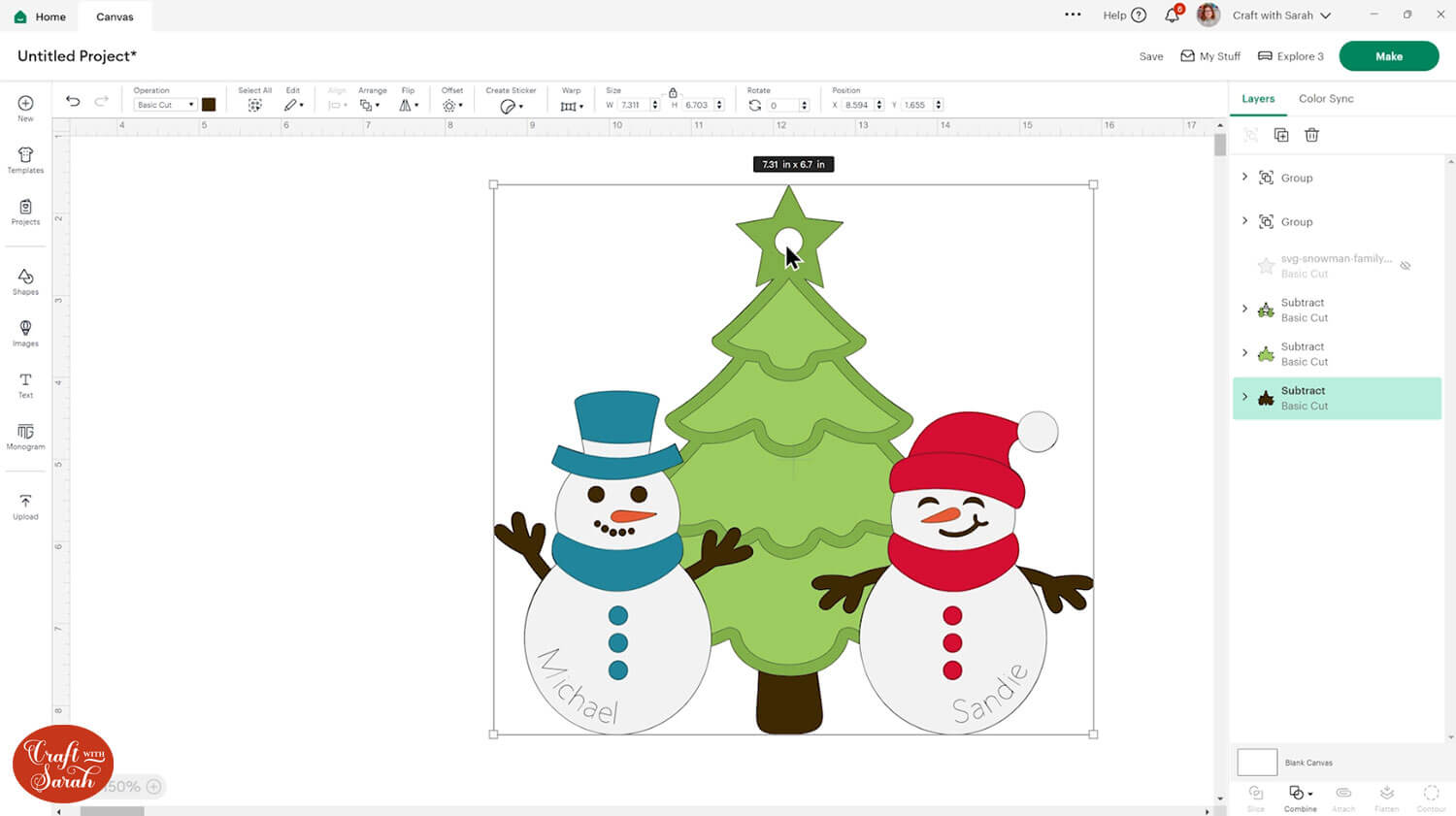Click the green Make button
Viewport: 1456px width, 816px height.
(x=1388, y=56)
